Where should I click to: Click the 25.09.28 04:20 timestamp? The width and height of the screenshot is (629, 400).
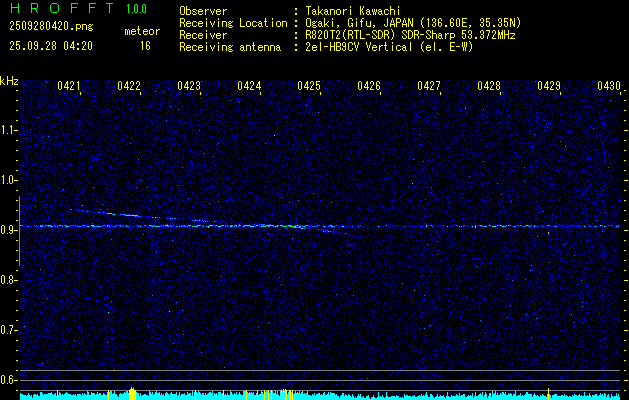point(51,46)
